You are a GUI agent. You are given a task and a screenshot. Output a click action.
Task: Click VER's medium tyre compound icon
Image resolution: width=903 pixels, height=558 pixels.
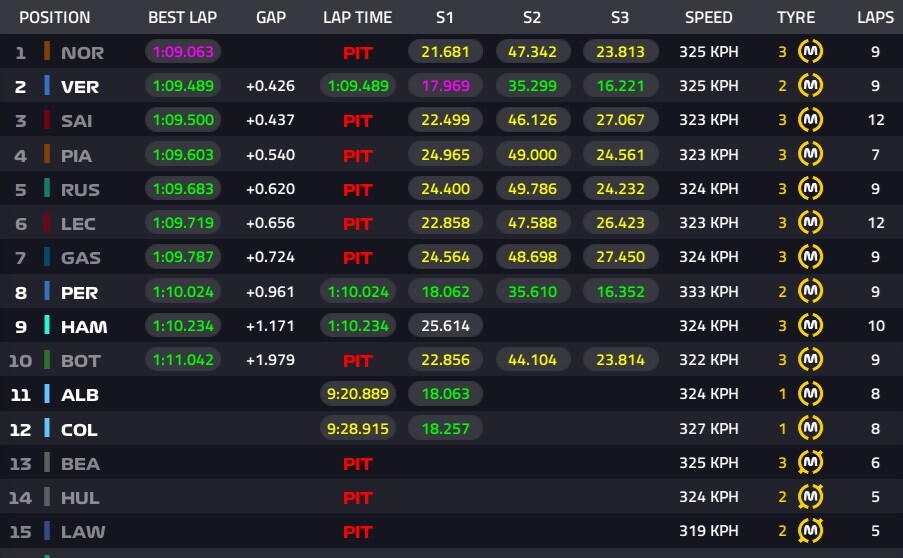coord(811,86)
